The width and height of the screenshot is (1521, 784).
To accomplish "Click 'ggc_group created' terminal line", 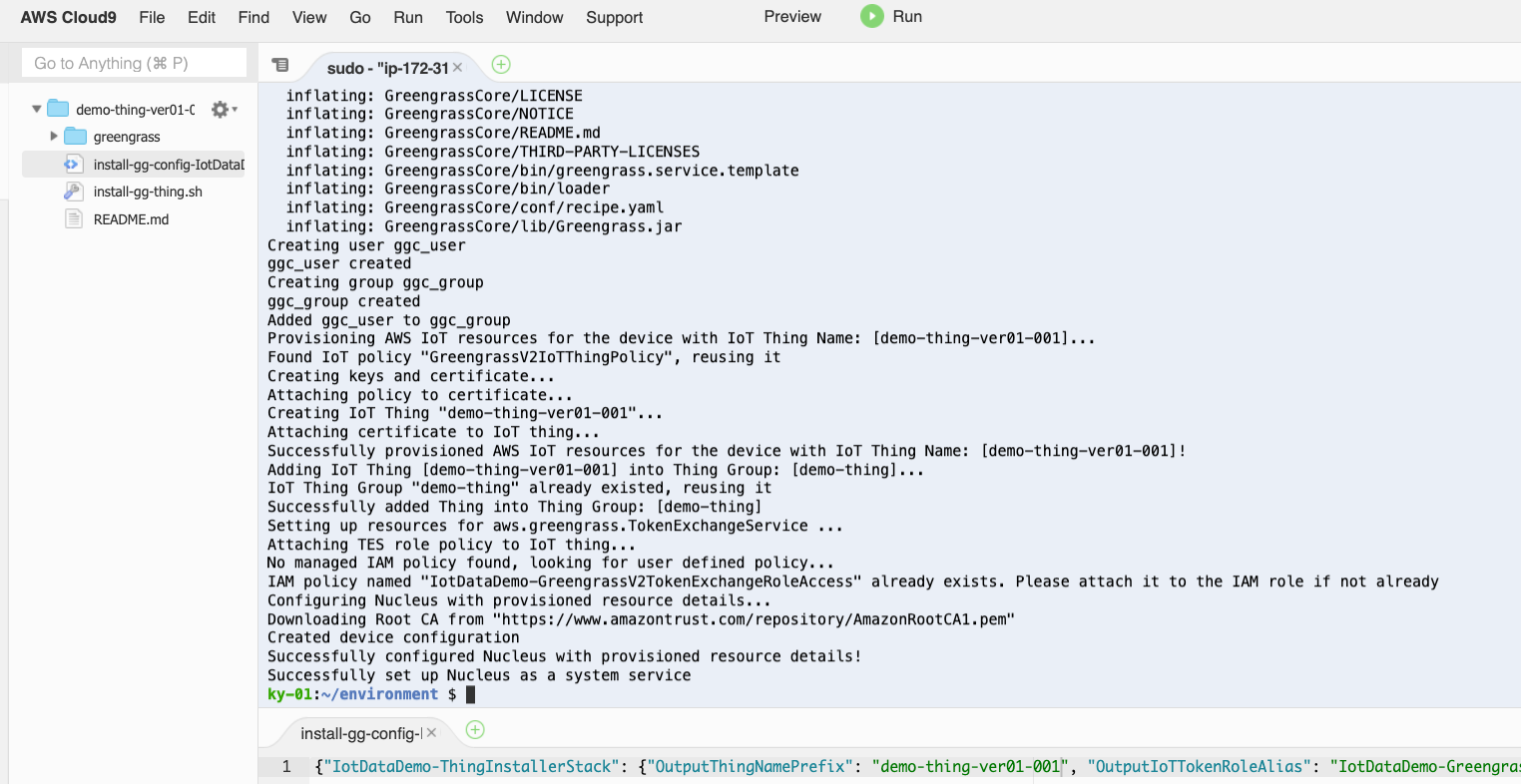I will (343, 301).
